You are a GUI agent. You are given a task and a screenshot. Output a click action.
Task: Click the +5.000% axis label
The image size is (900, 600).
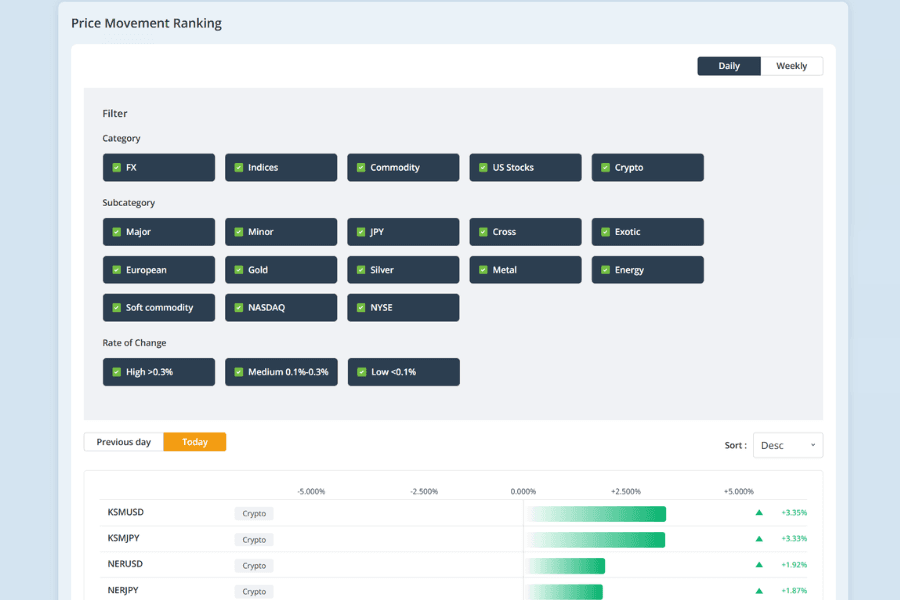coord(739,491)
